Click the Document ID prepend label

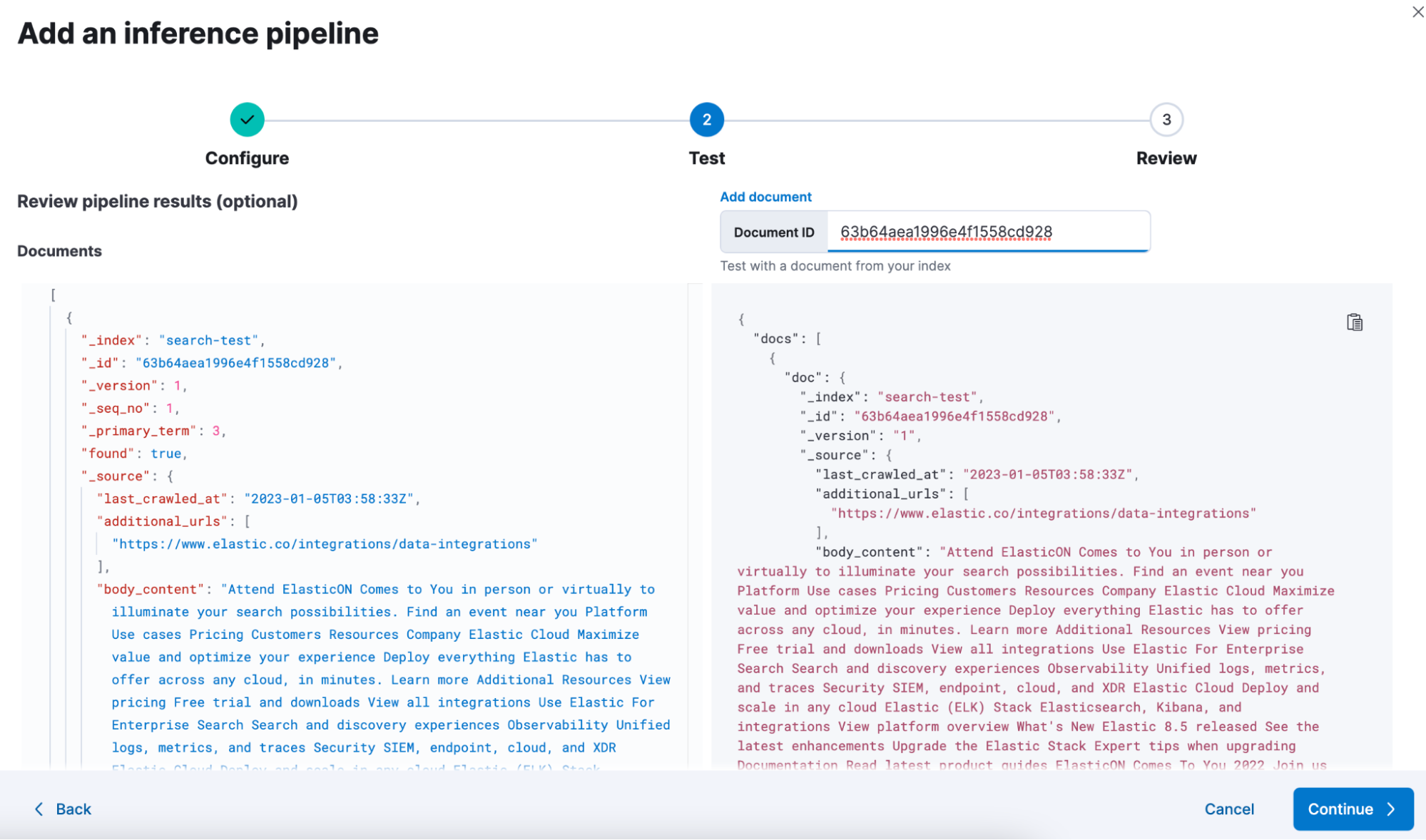[774, 232]
